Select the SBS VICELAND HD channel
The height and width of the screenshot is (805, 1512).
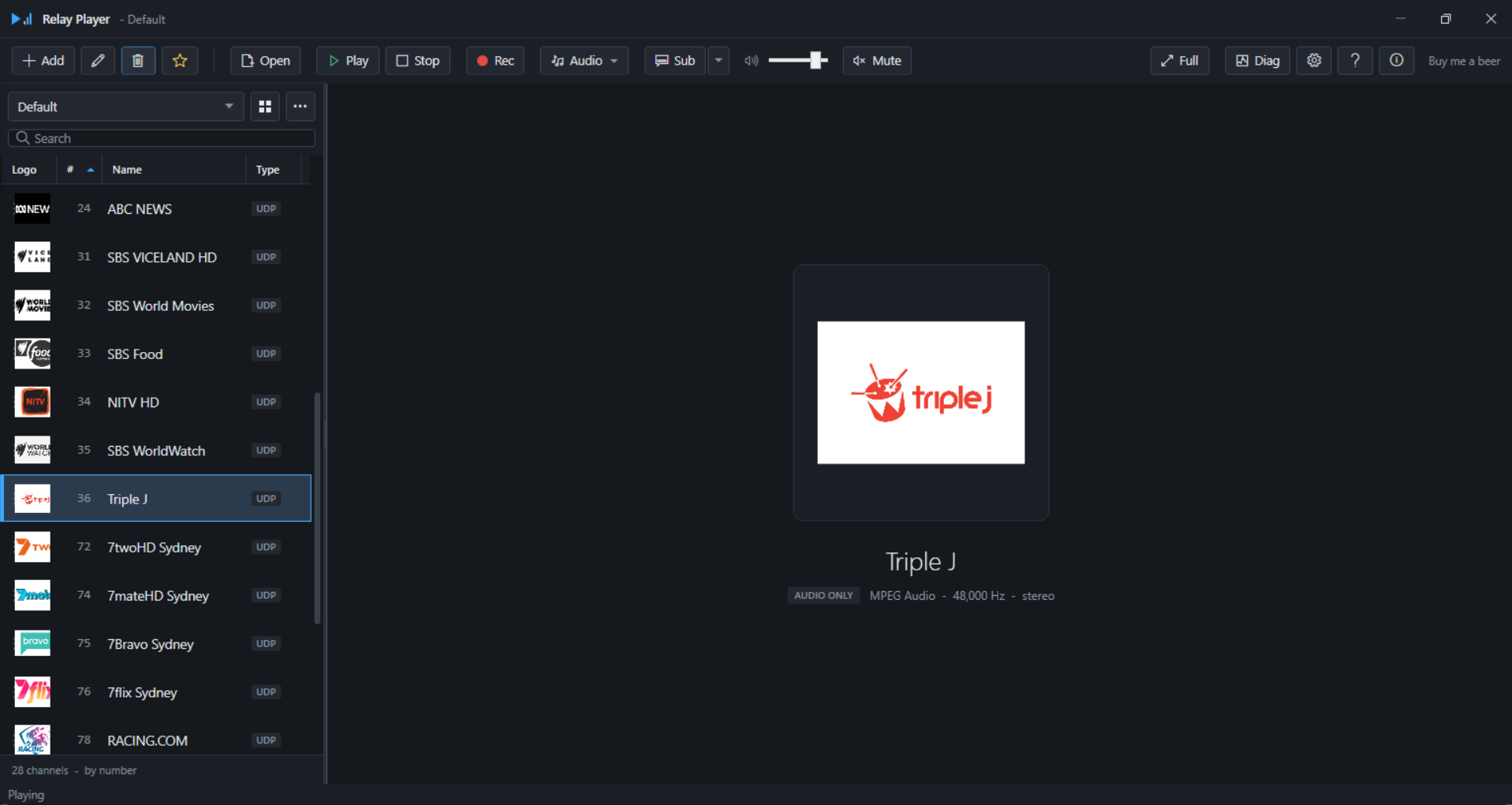point(158,257)
